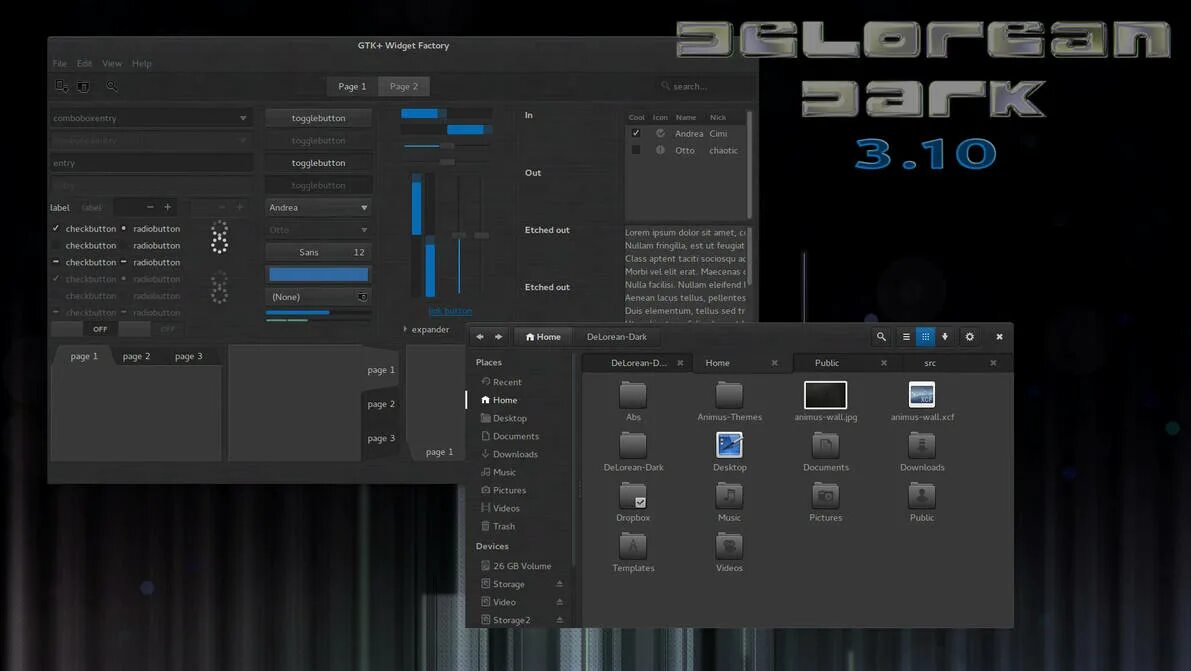Open the Dropbox folder icon

coord(633,495)
